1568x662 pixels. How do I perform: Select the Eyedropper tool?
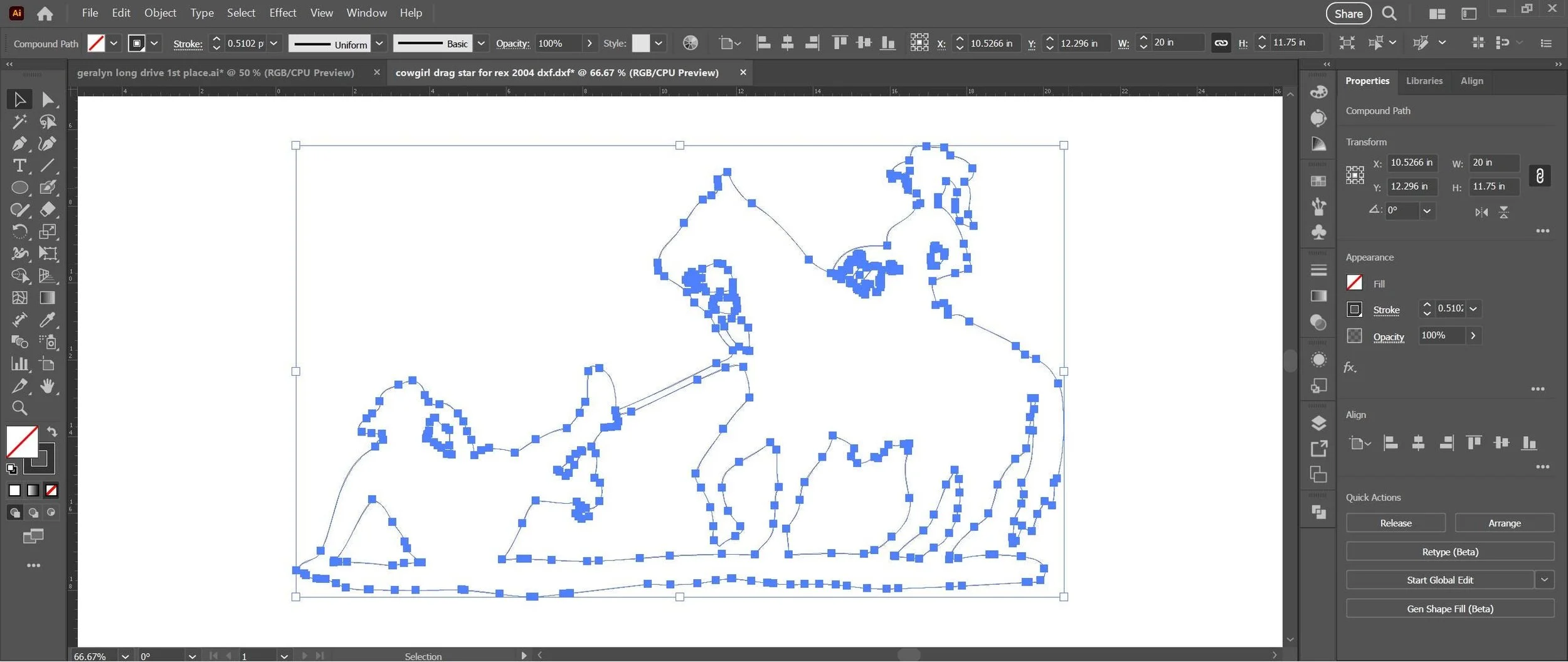coord(48,319)
